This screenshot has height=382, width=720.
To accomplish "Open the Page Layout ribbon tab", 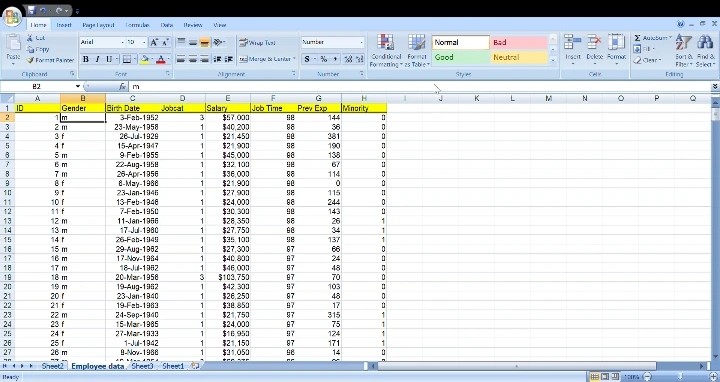I will (98, 25).
